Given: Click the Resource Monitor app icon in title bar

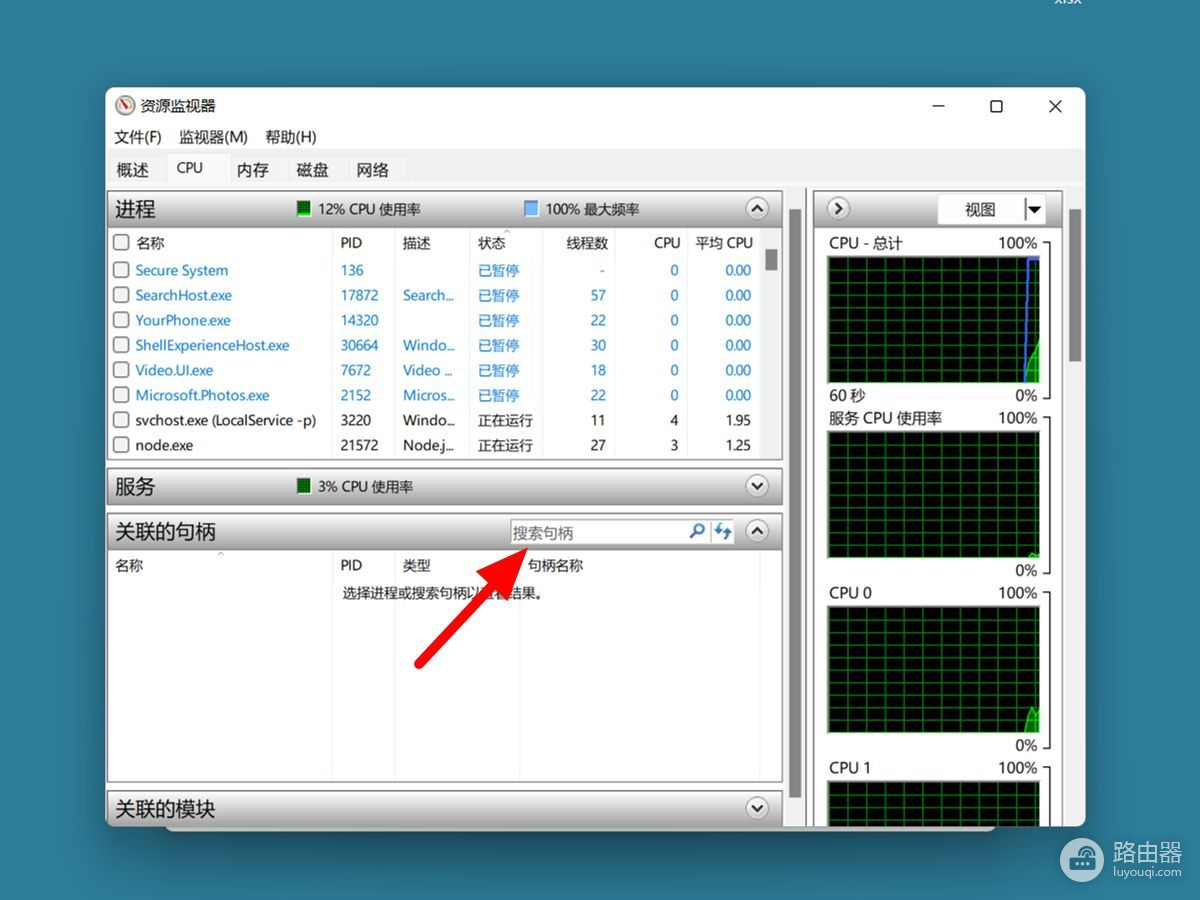Looking at the screenshot, I should click(x=125, y=106).
